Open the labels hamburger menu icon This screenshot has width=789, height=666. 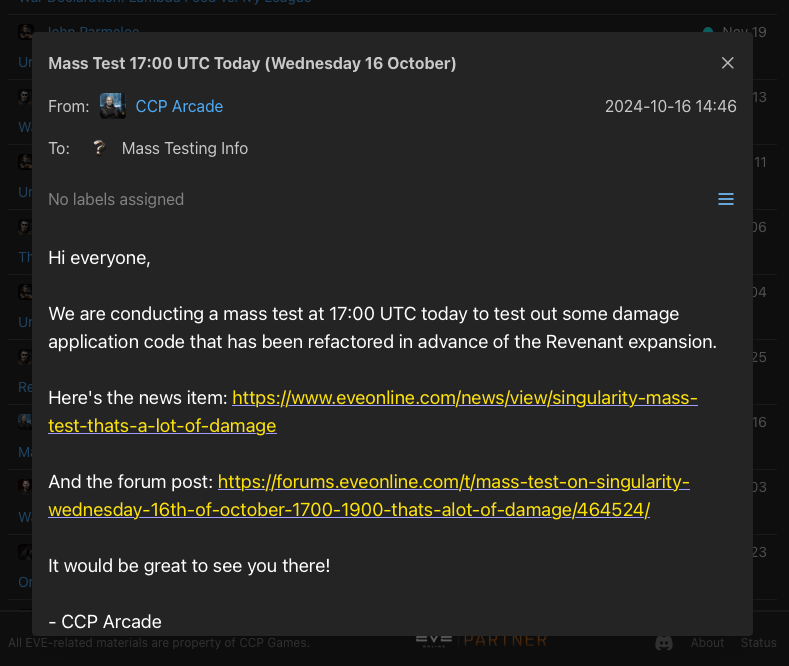click(726, 199)
